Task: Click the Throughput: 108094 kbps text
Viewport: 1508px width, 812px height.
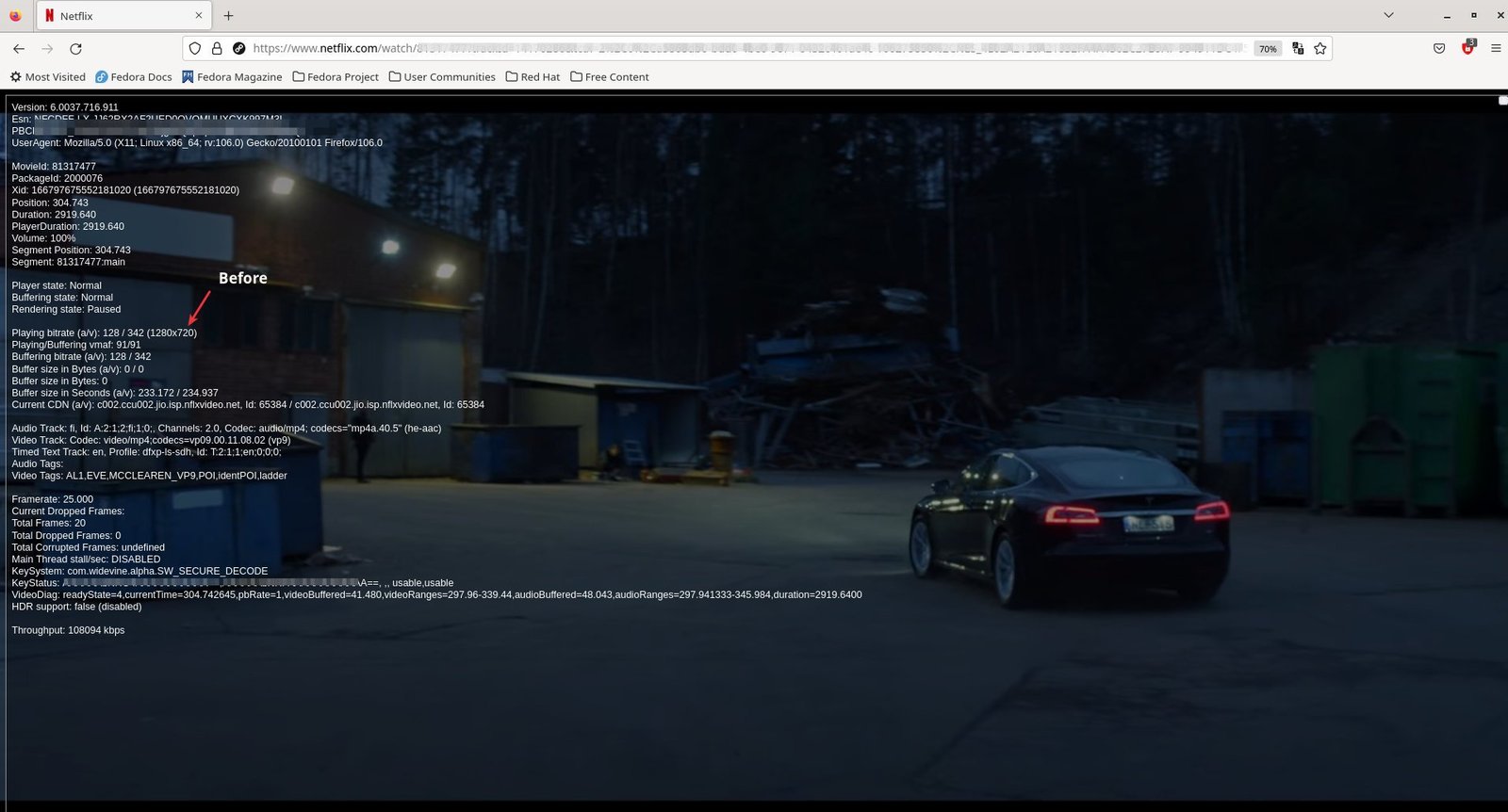Action: (x=68, y=630)
